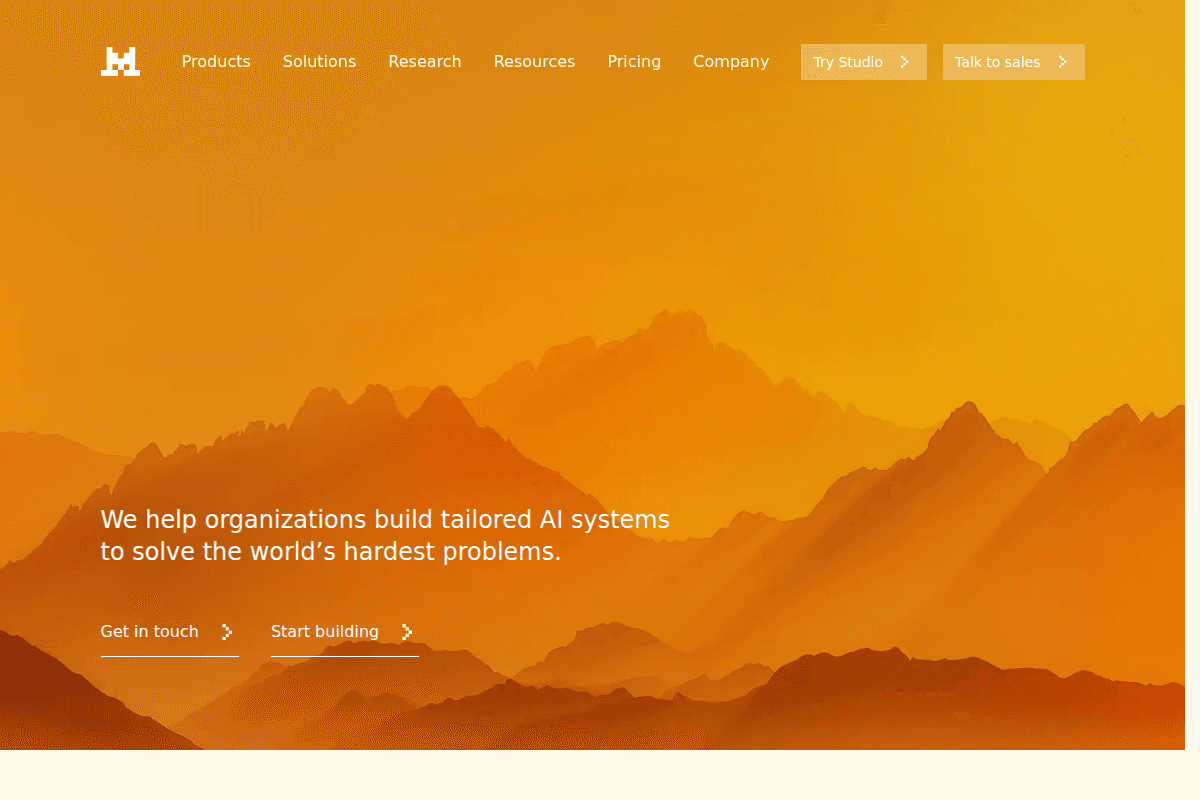Click the second line of the headline
1200x800 pixels.
tap(331, 551)
